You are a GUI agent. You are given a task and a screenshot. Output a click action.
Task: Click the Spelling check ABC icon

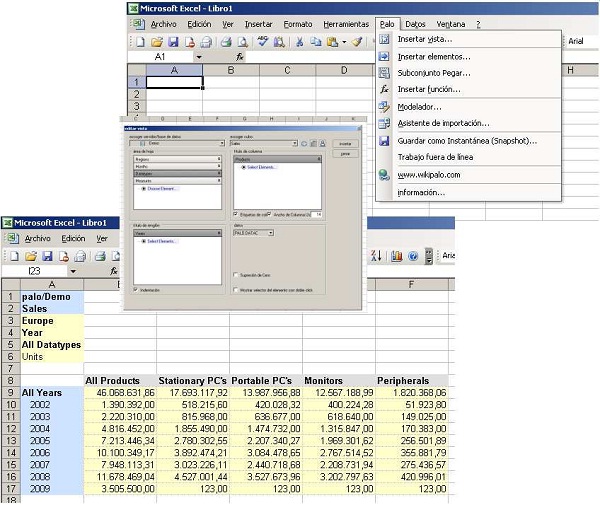[262, 42]
